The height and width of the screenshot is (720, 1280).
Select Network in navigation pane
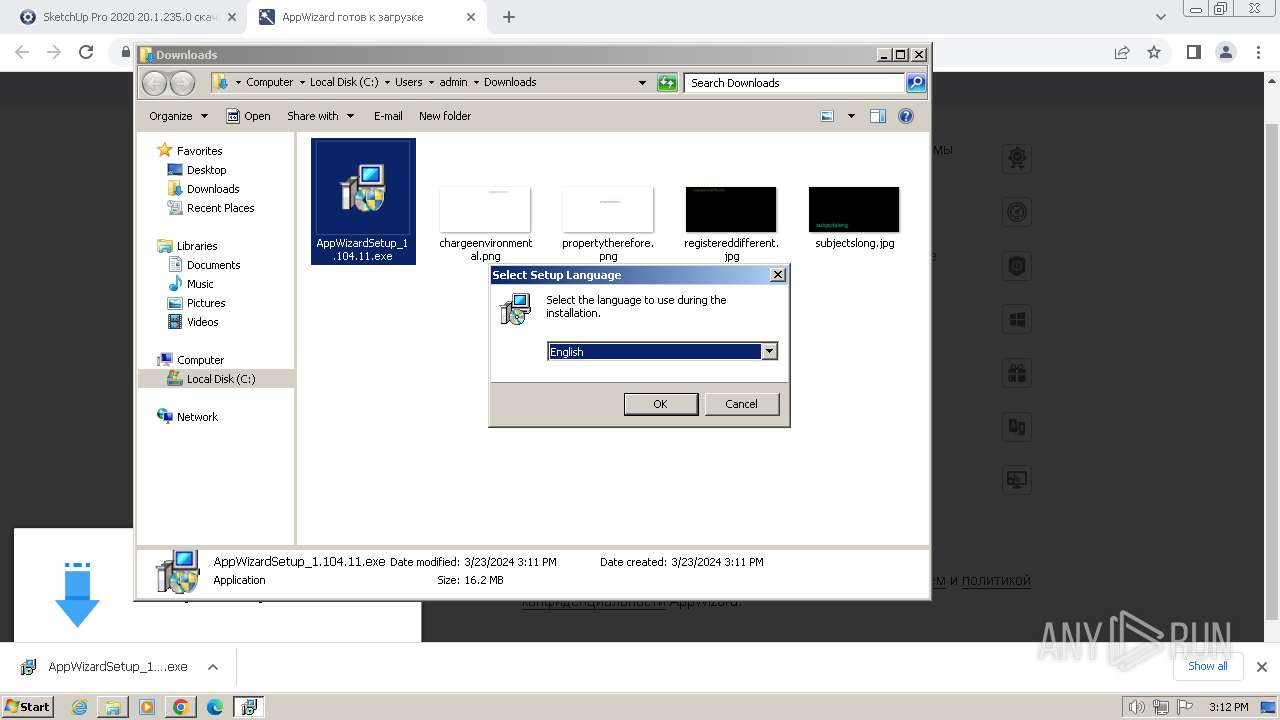[x=197, y=417]
